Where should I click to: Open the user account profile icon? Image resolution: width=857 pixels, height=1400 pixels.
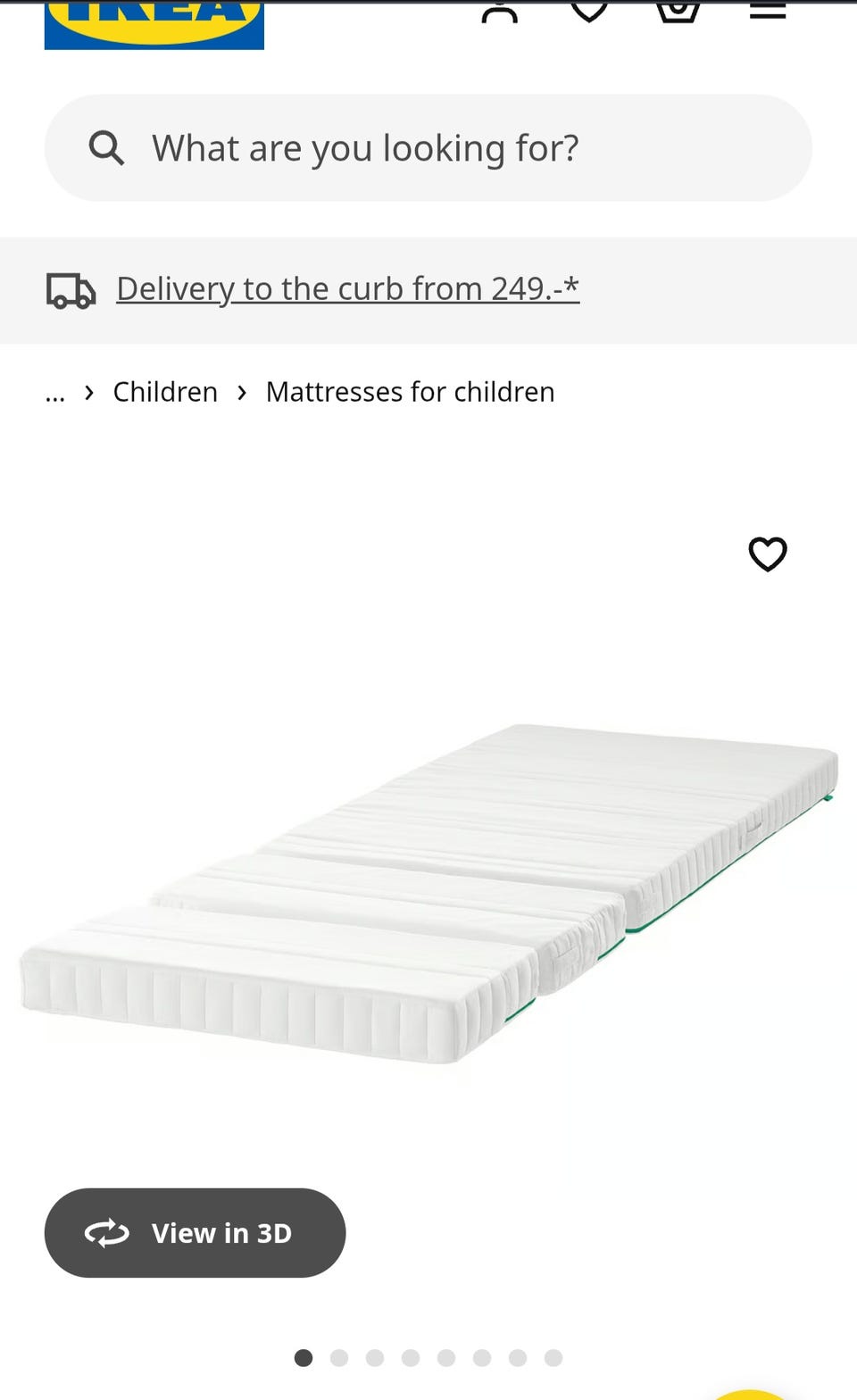pyautogui.click(x=500, y=12)
